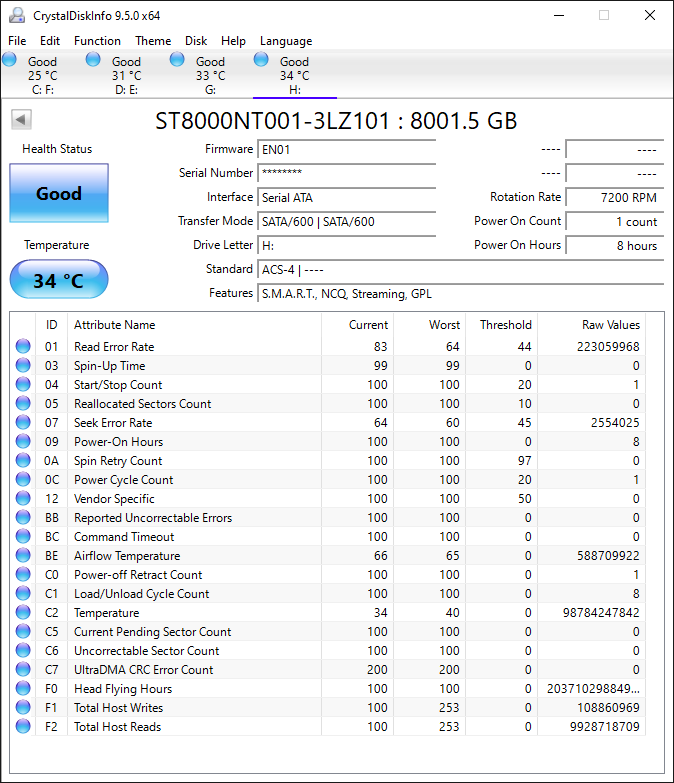Click the Drive Letter field H:
Viewport: 674px width, 783px height.
coord(346,245)
